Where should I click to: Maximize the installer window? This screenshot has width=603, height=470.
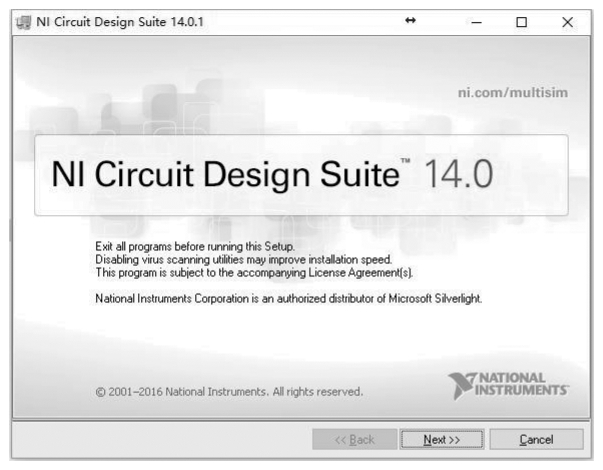[x=521, y=22]
